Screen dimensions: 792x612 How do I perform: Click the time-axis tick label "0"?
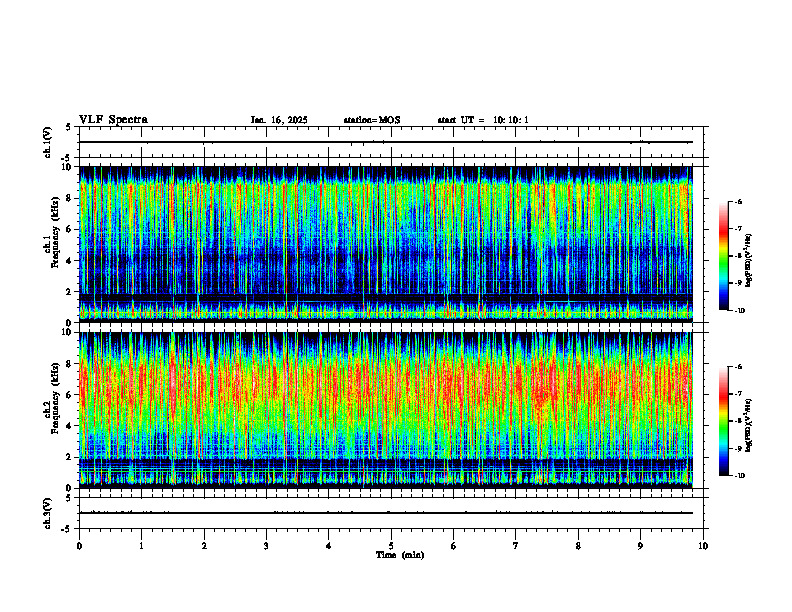(79, 546)
